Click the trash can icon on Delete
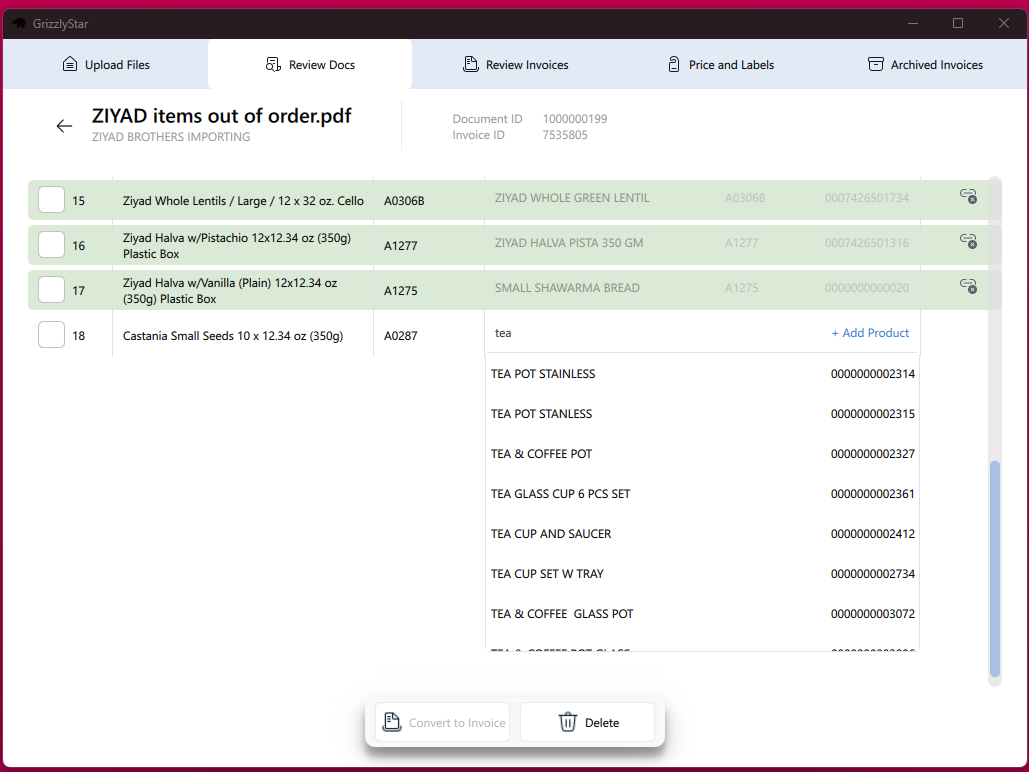 (x=568, y=722)
